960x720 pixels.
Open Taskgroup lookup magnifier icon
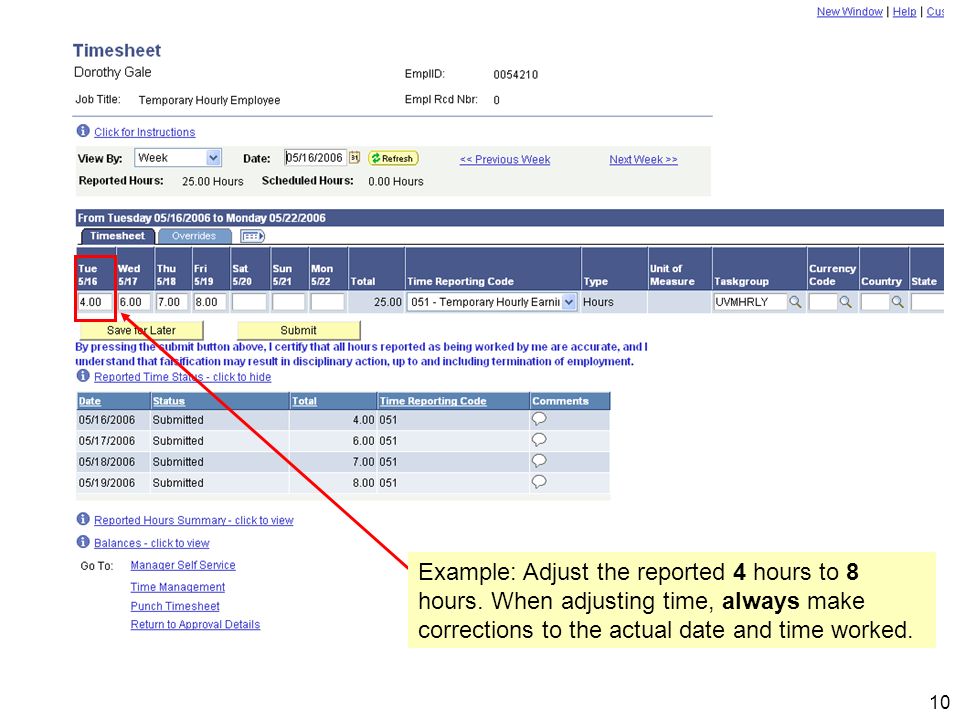[x=795, y=302]
